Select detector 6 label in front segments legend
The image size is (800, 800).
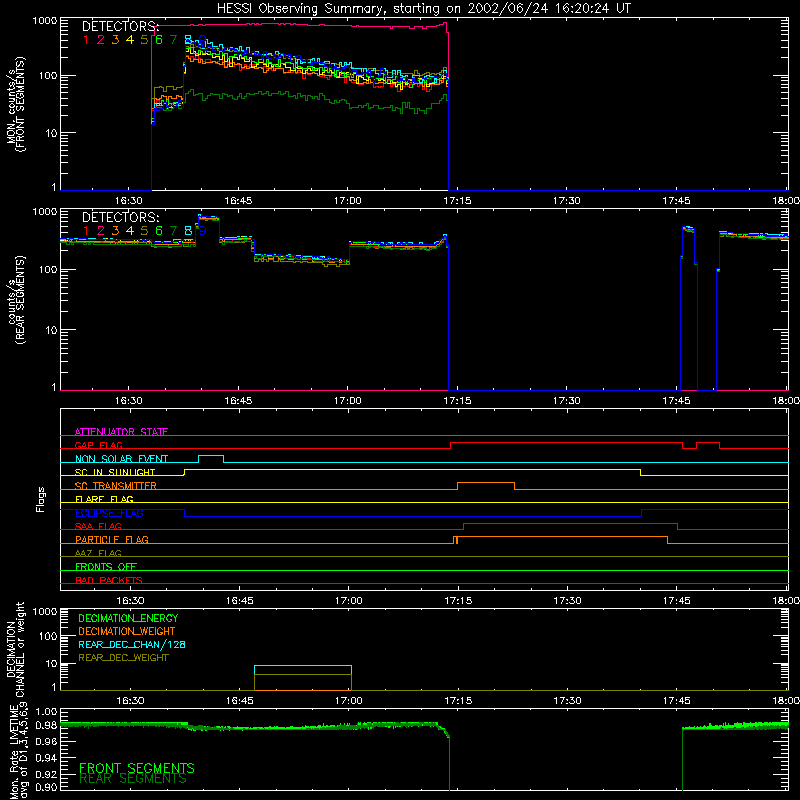coord(159,40)
